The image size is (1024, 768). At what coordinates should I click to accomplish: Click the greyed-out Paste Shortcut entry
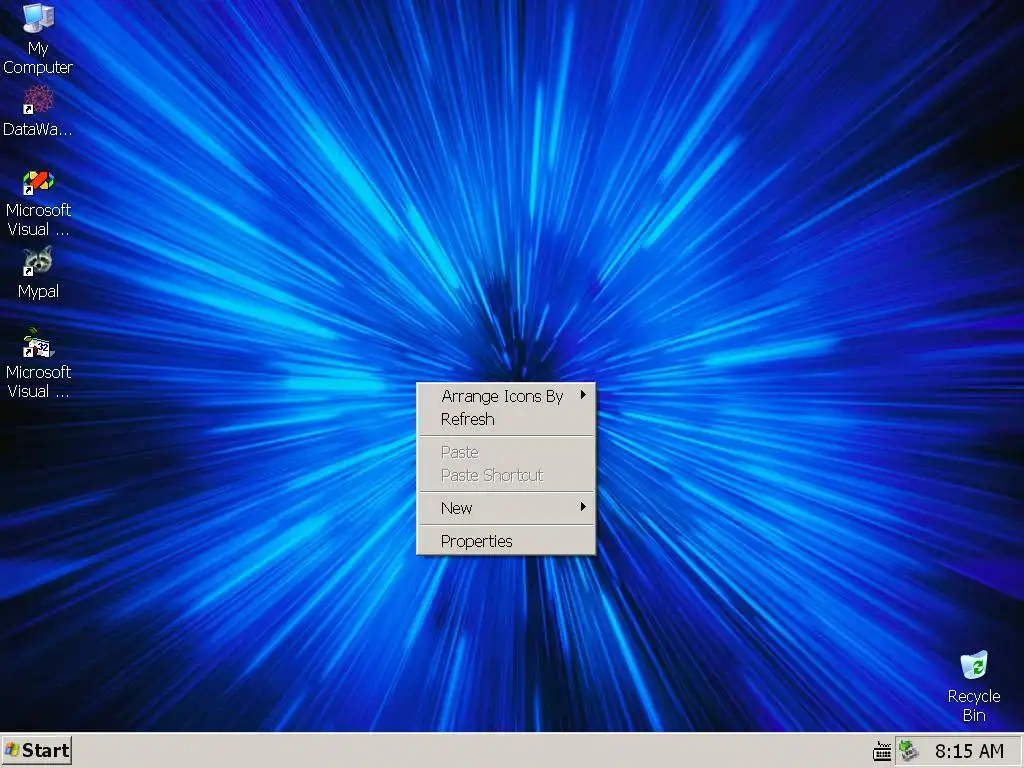click(x=506, y=475)
